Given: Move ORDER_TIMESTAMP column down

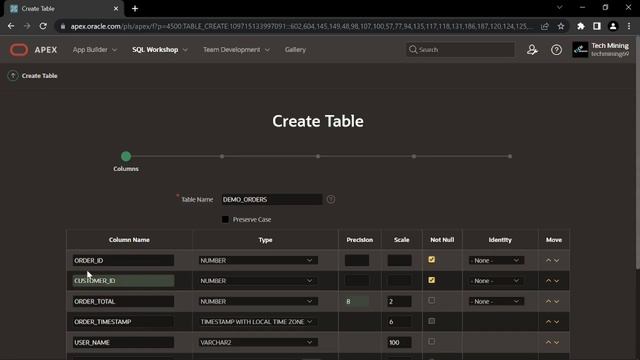Looking at the screenshot, I should (x=557, y=322).
